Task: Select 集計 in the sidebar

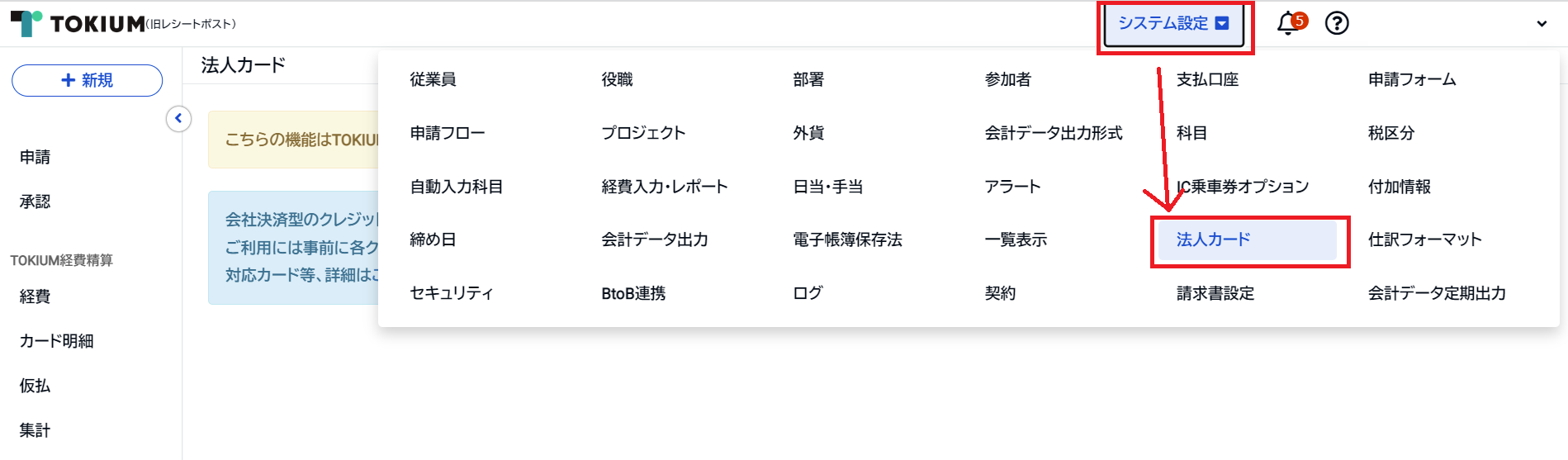Action: 36,430
